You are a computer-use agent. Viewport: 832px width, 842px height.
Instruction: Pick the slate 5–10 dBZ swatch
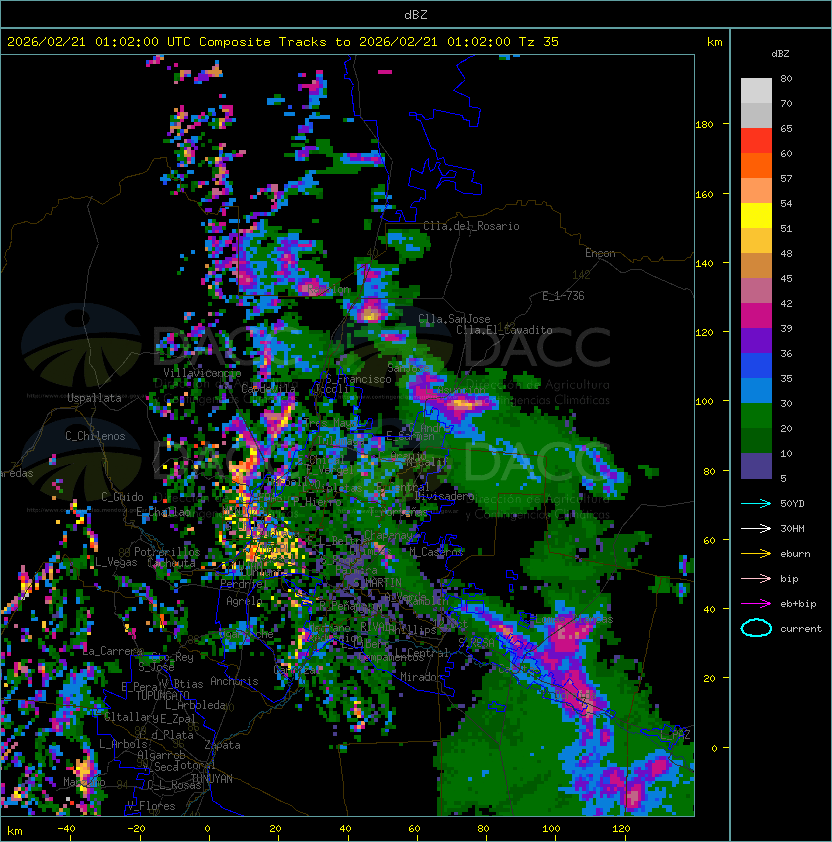[756, 466]
